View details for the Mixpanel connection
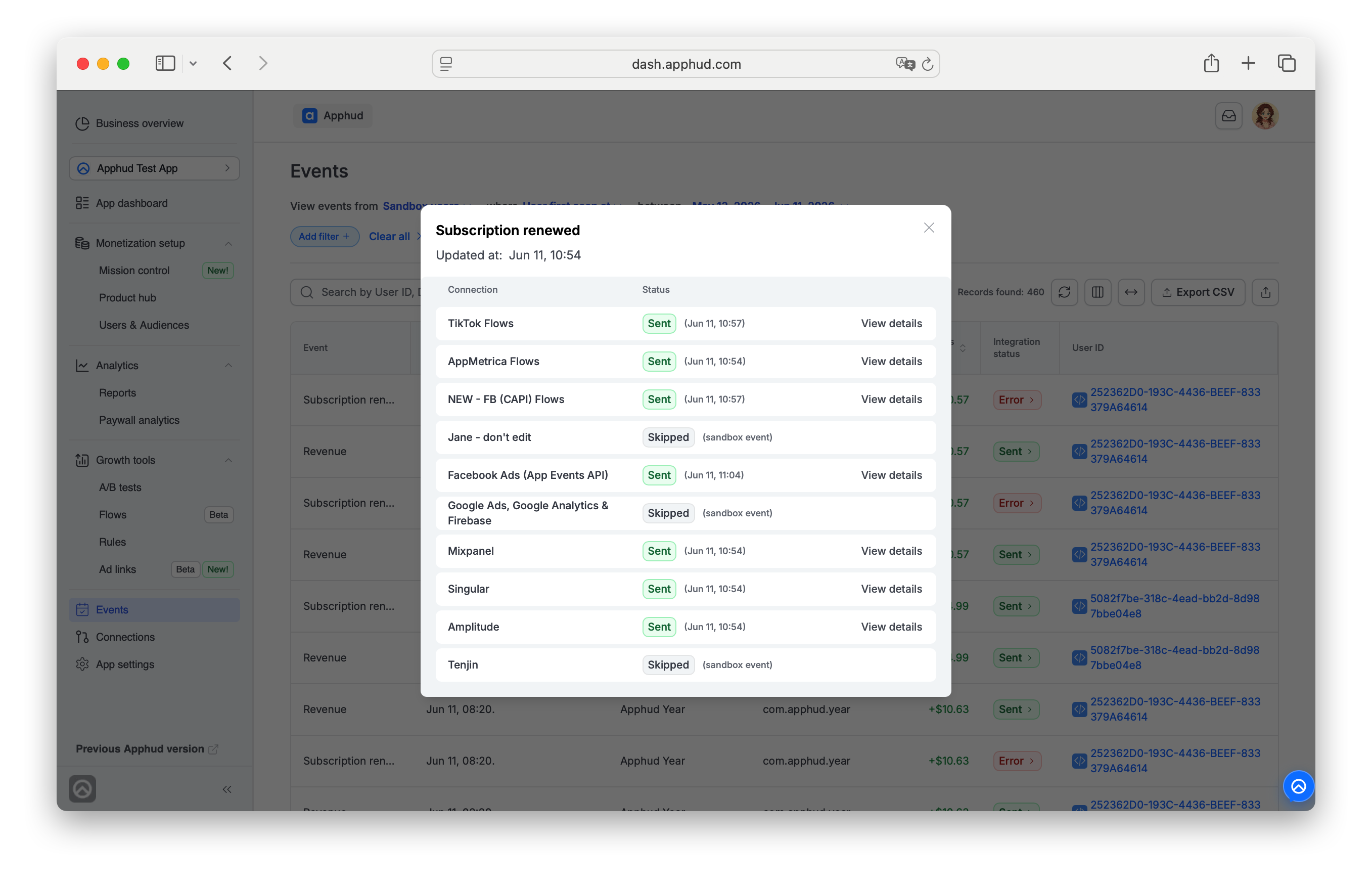Image resolution: width=1372 pixels, height=887 pixels. point(891,551)
